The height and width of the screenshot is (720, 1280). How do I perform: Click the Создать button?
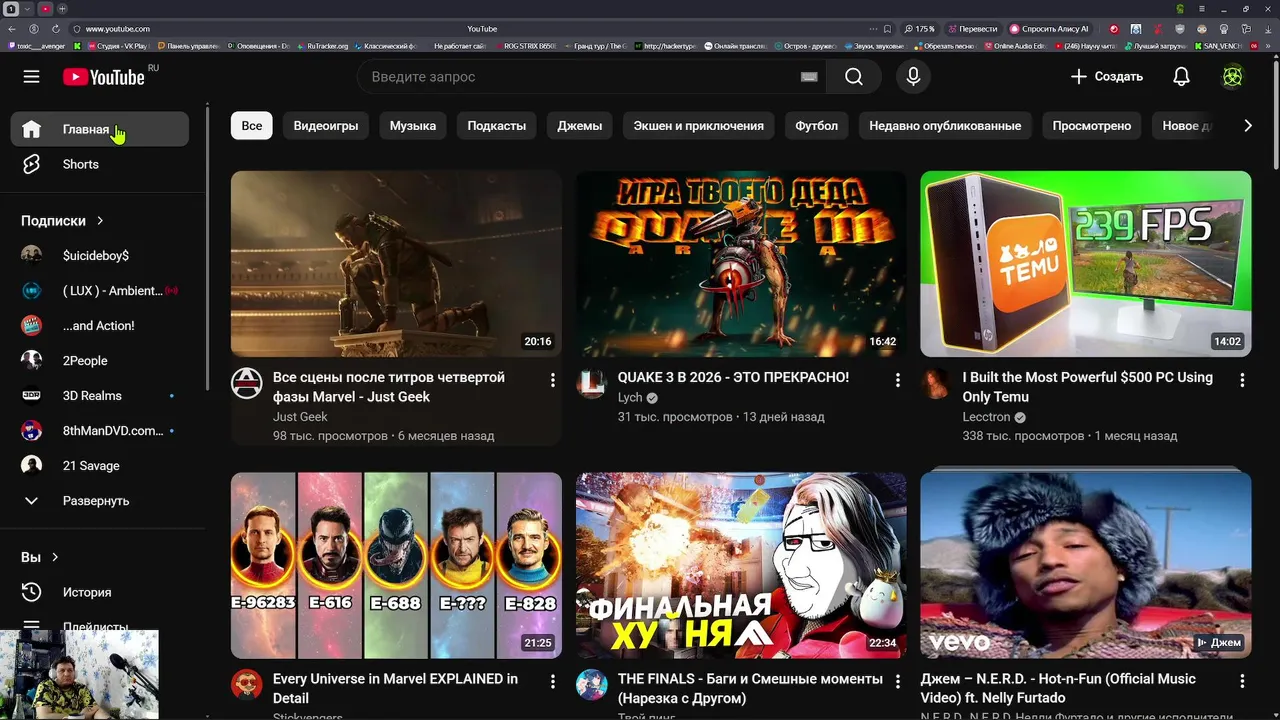pos(1106,77)
